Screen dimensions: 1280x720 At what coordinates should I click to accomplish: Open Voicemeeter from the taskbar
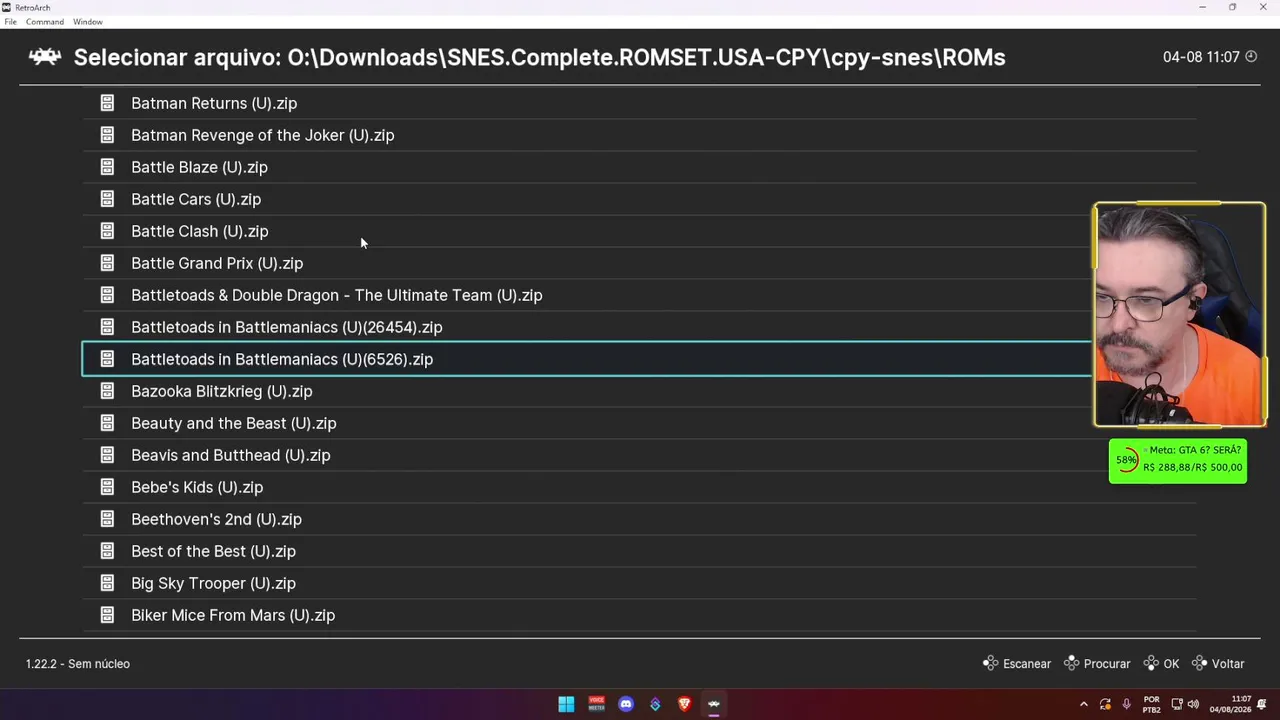click(x=596, y=704)
